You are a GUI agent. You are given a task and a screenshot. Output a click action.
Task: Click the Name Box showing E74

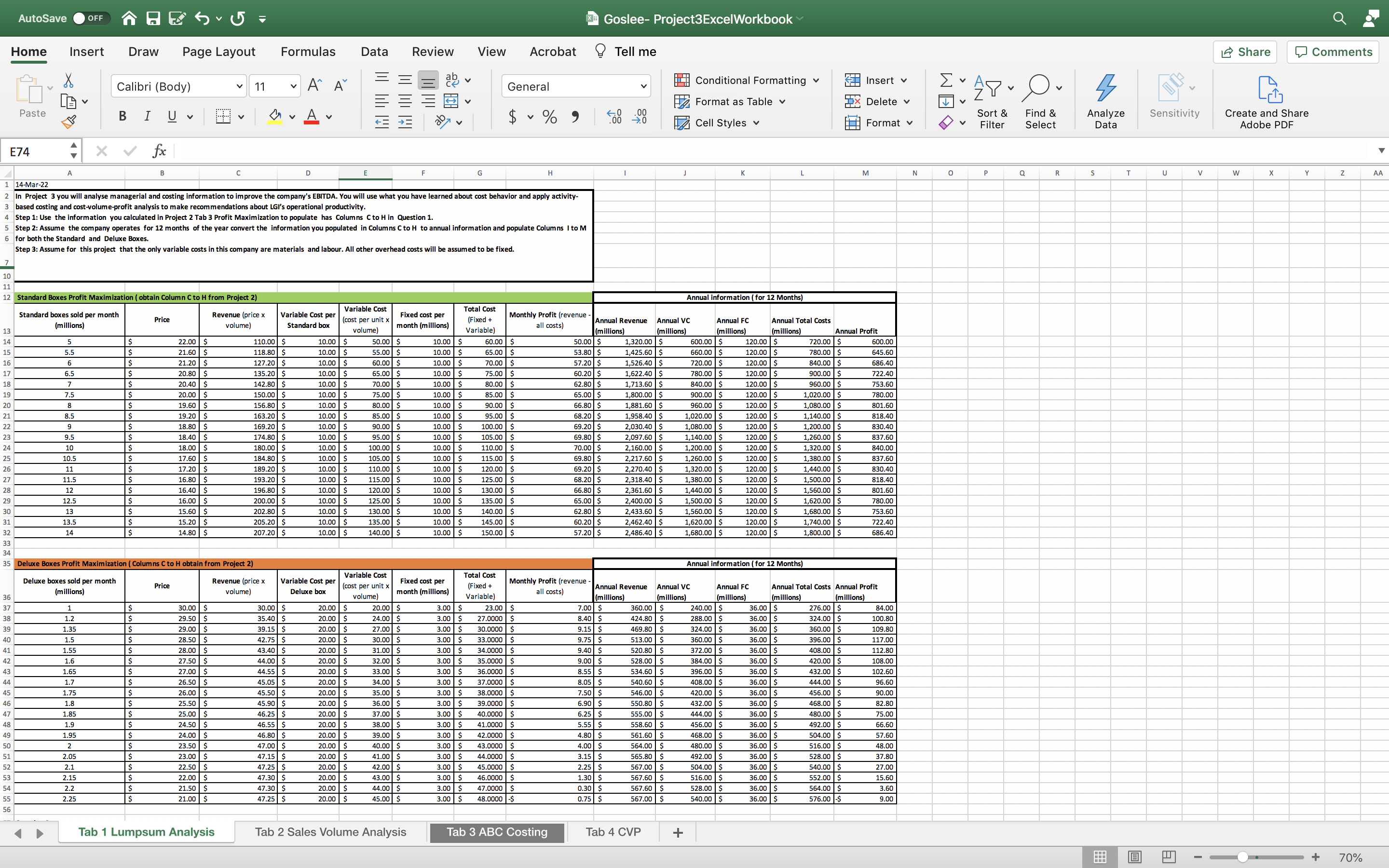(34, 150)
